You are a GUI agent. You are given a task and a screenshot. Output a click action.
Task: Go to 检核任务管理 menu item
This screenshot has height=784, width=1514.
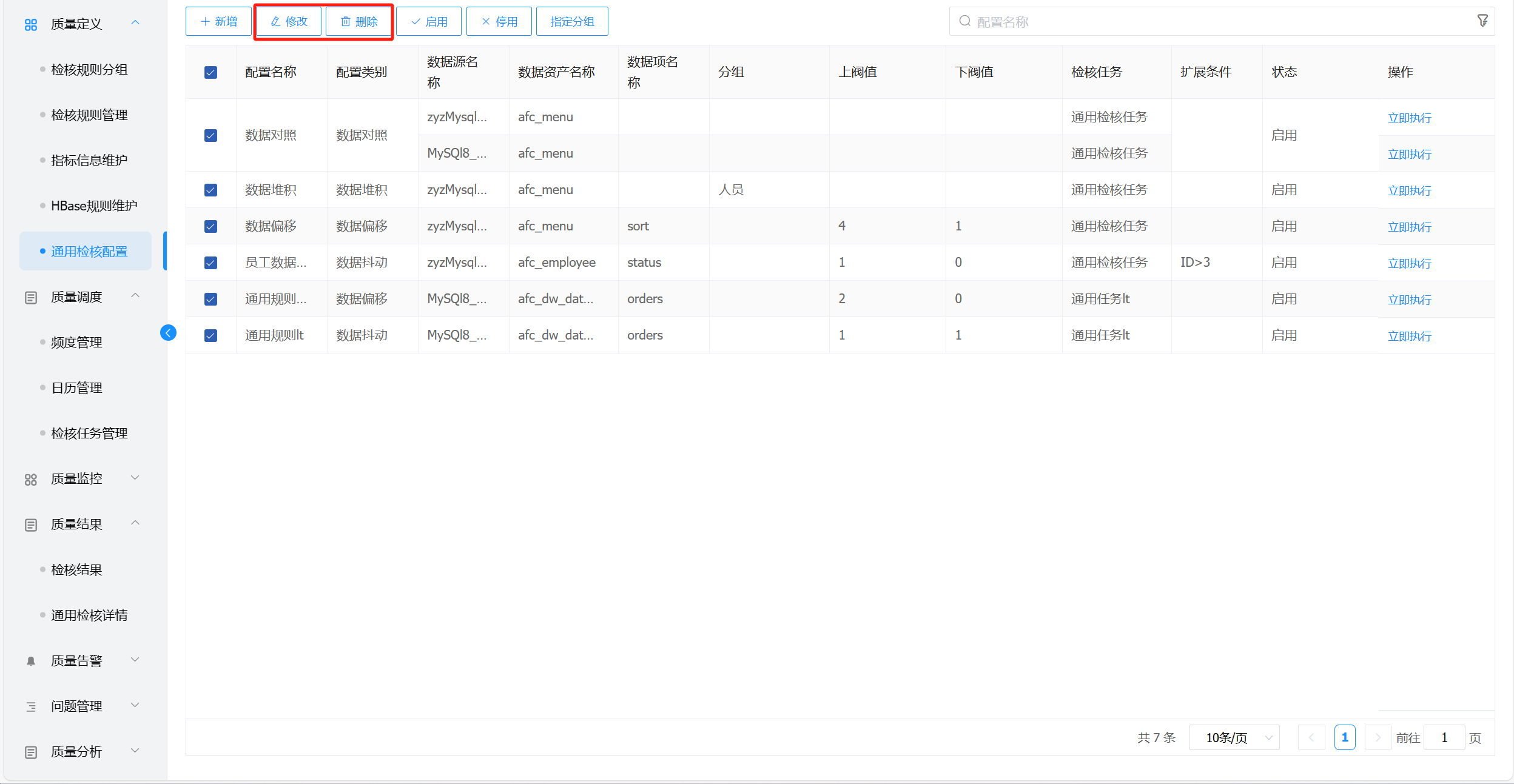(89, 434)
